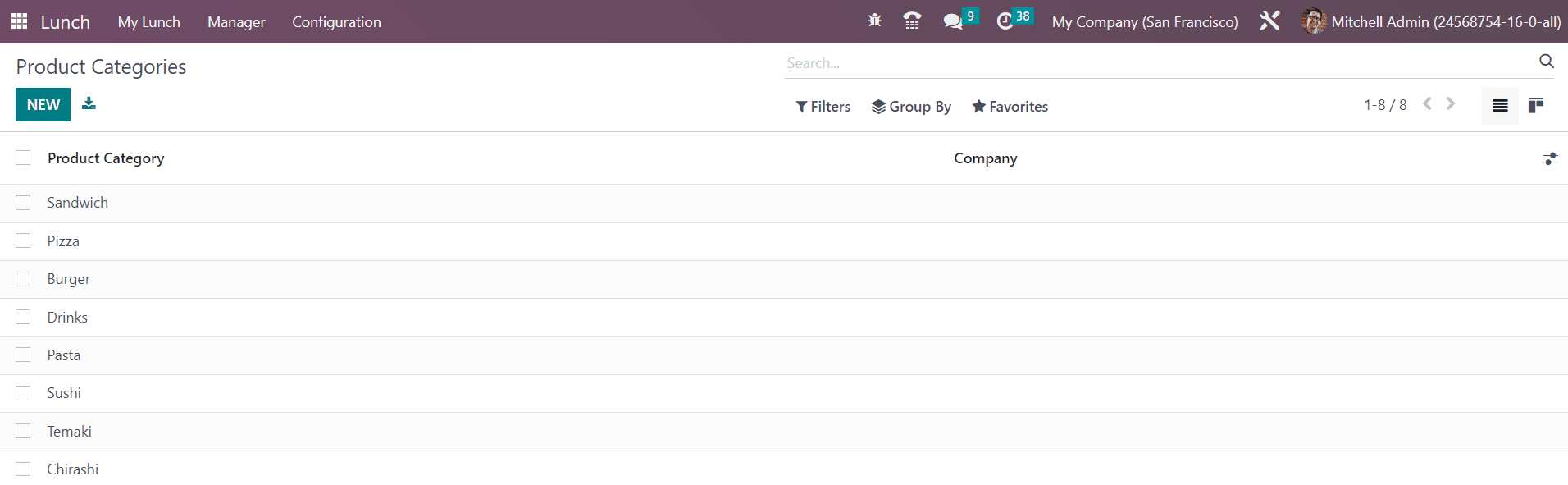The height and width of the screenshot is (485, 1568).
Task: Switch to kanban view
Action: pyautogui.click(x=1536, y=106)
